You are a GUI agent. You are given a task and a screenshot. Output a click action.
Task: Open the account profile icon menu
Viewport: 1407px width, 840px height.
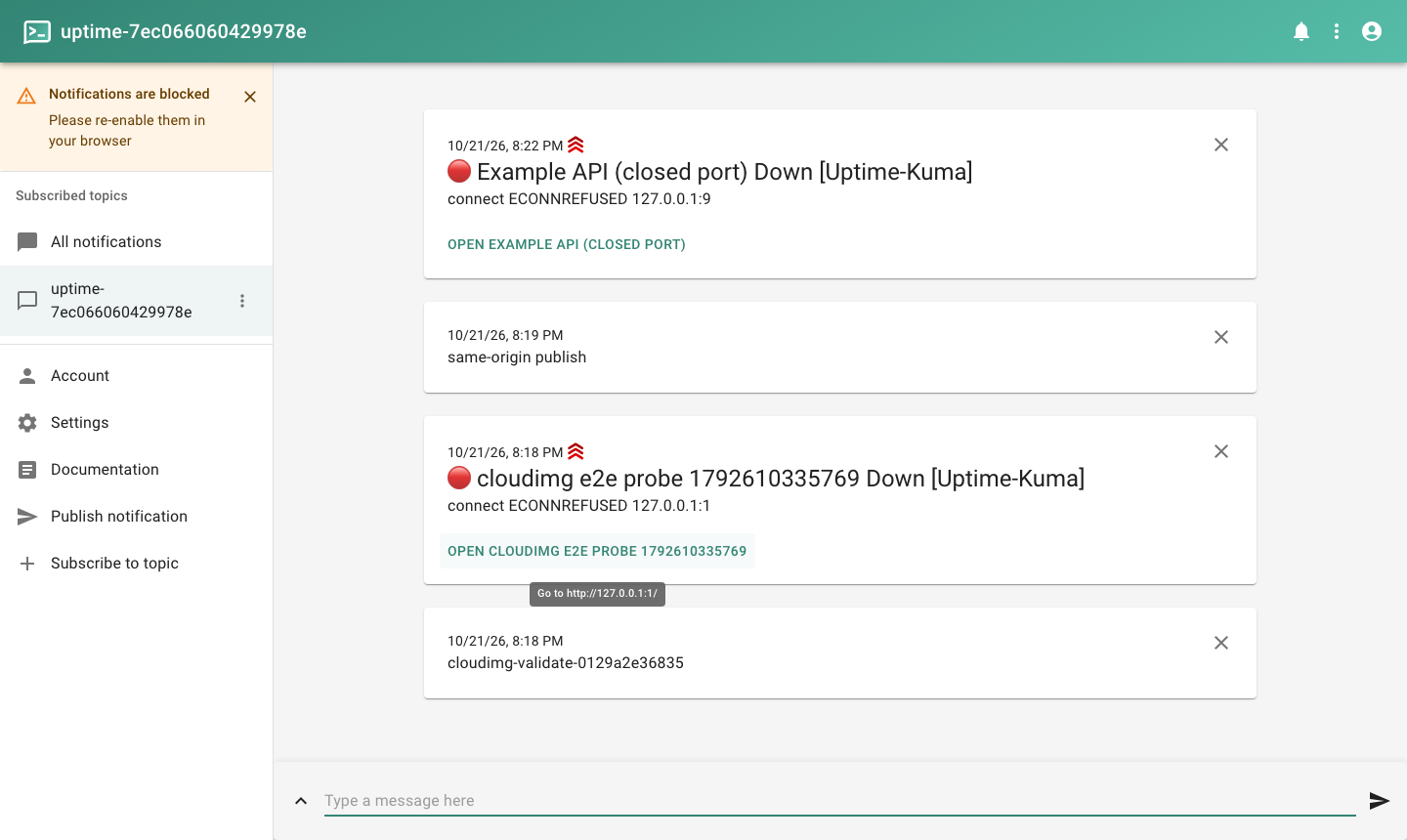coord(1372,31)
